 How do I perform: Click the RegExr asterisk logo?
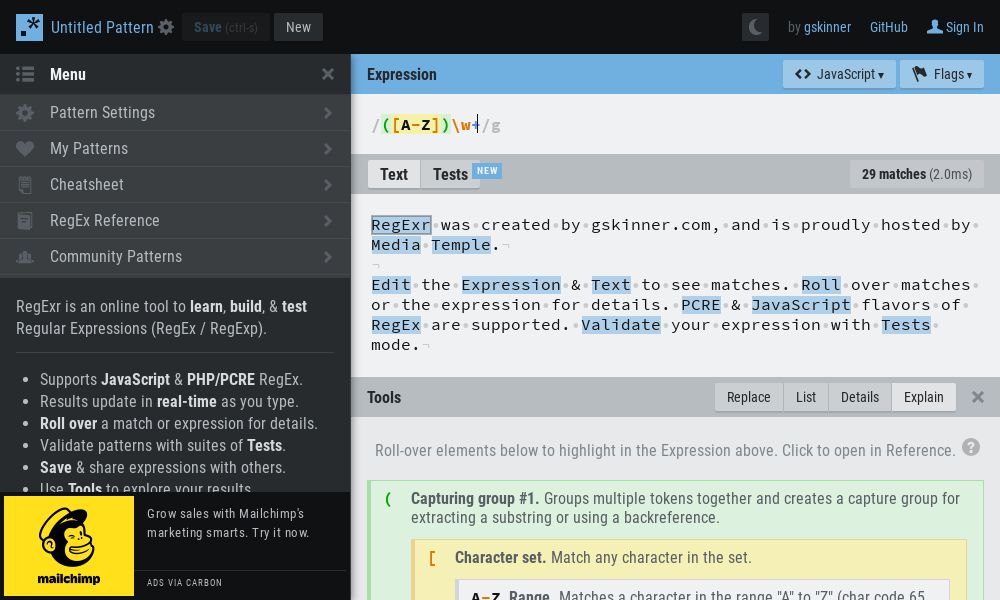pos(28,27)
